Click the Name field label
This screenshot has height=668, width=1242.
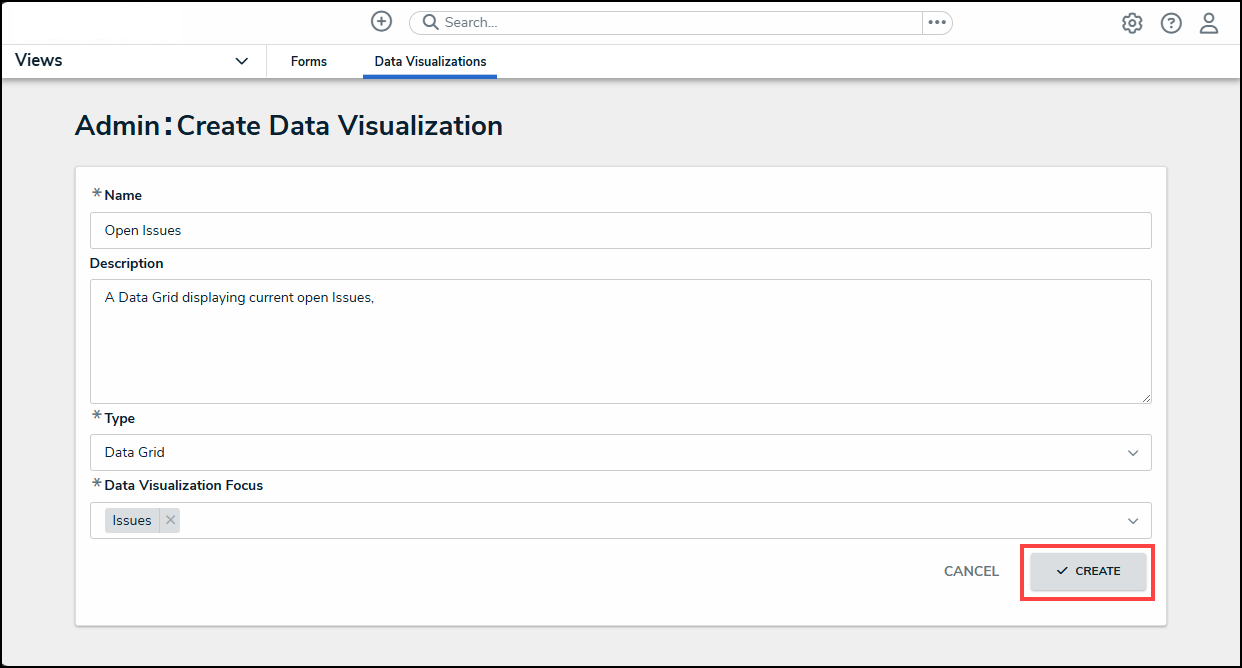[x=123, y=195]
